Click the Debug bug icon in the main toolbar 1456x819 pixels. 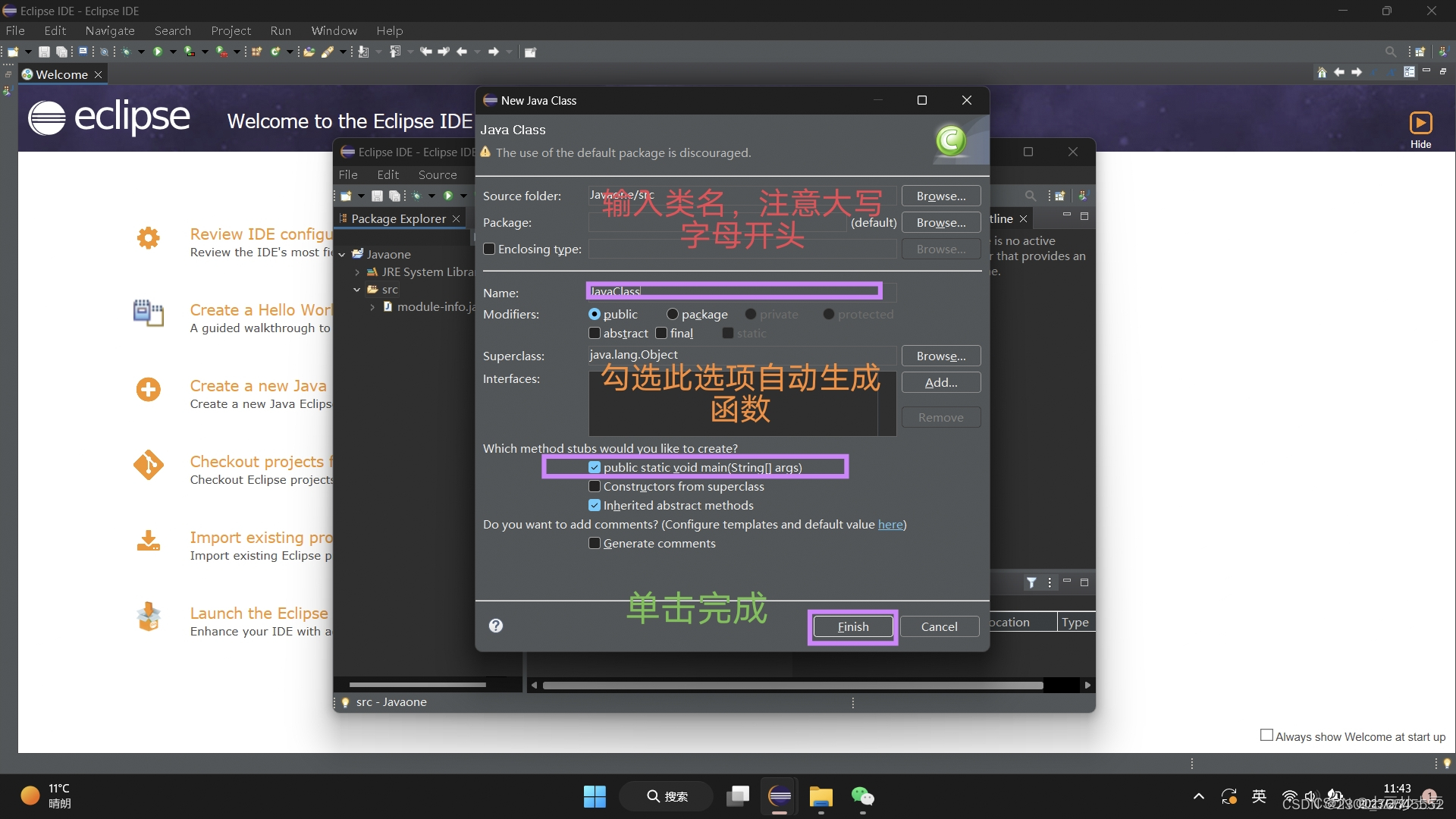pos(126,52)
